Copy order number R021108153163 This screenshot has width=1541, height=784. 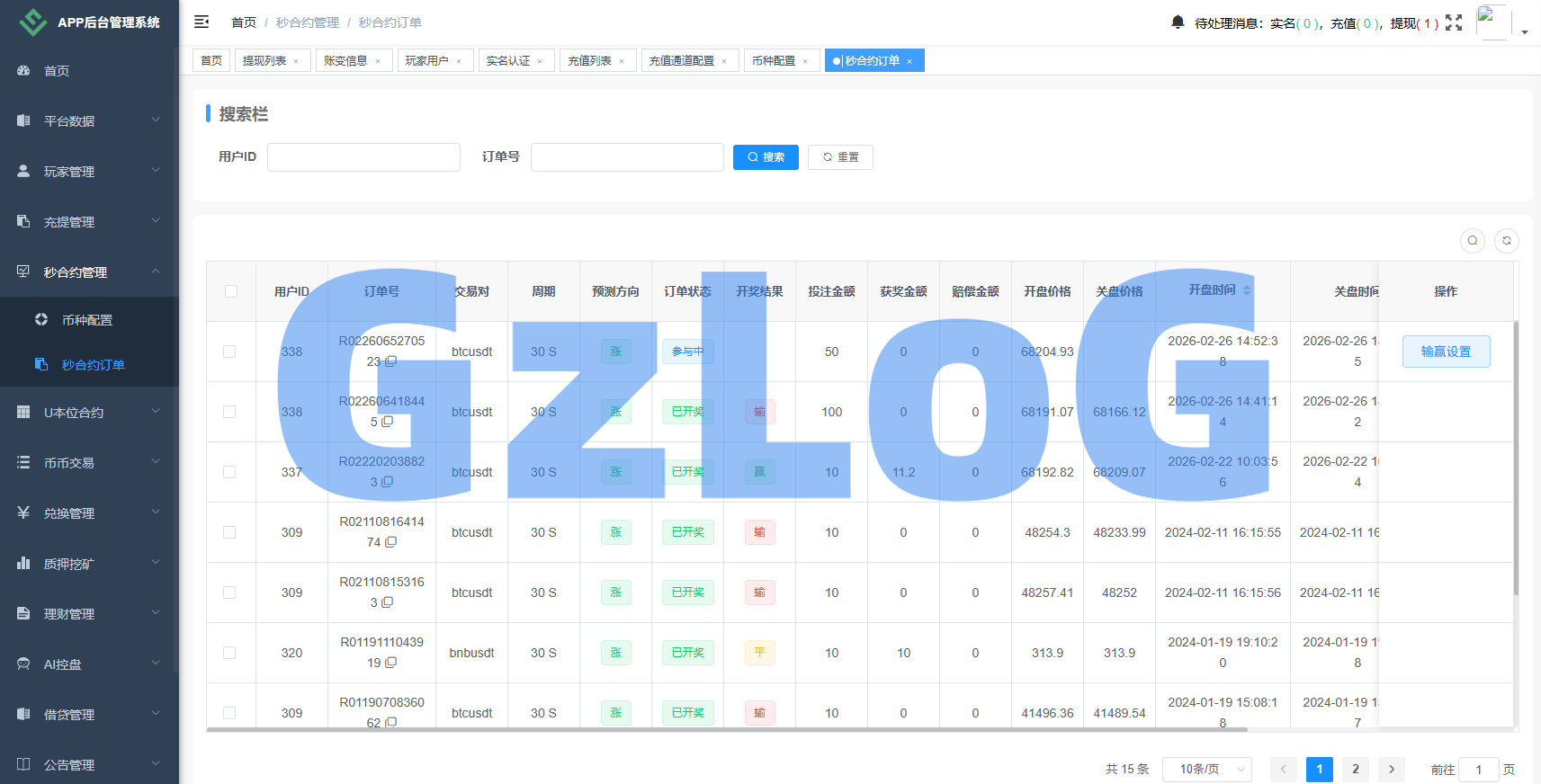coord(388,602)
